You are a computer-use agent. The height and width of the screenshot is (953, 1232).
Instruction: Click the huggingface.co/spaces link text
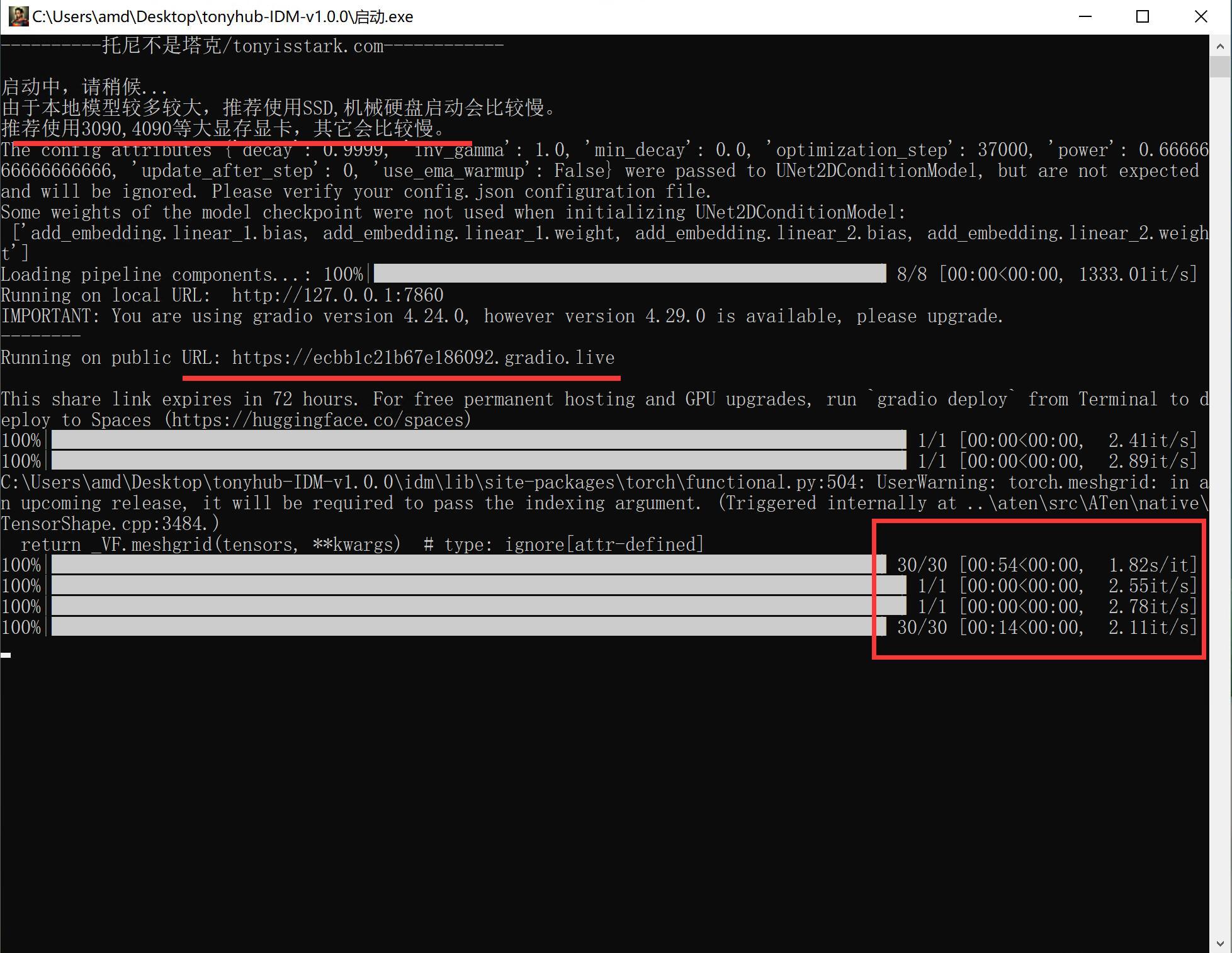pos(317,420)
